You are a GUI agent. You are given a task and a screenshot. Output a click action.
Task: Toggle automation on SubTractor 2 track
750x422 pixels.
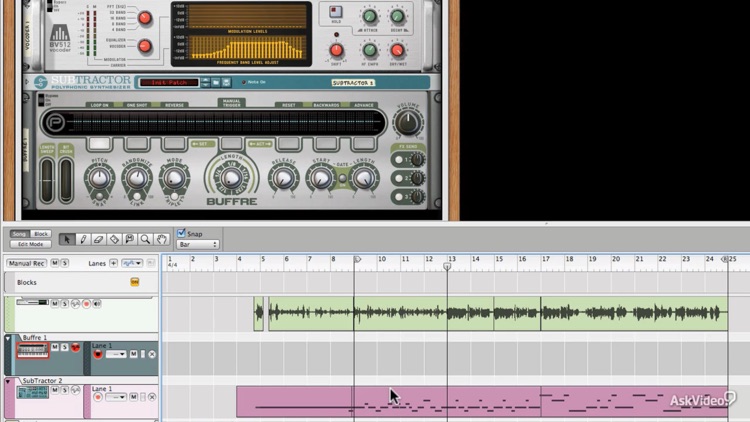[x=76, y=390]
